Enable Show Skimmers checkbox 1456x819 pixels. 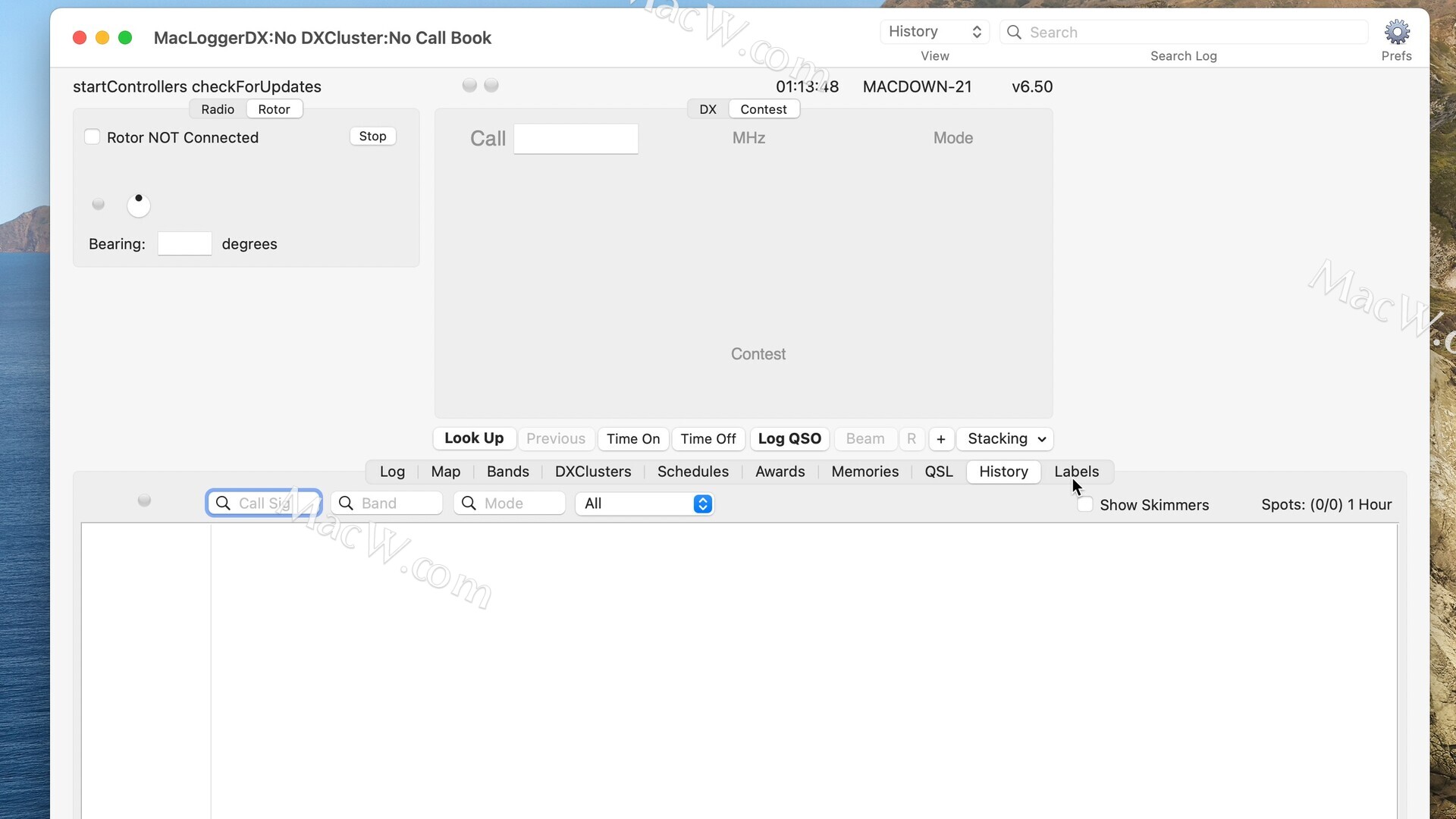[1085, 505]
